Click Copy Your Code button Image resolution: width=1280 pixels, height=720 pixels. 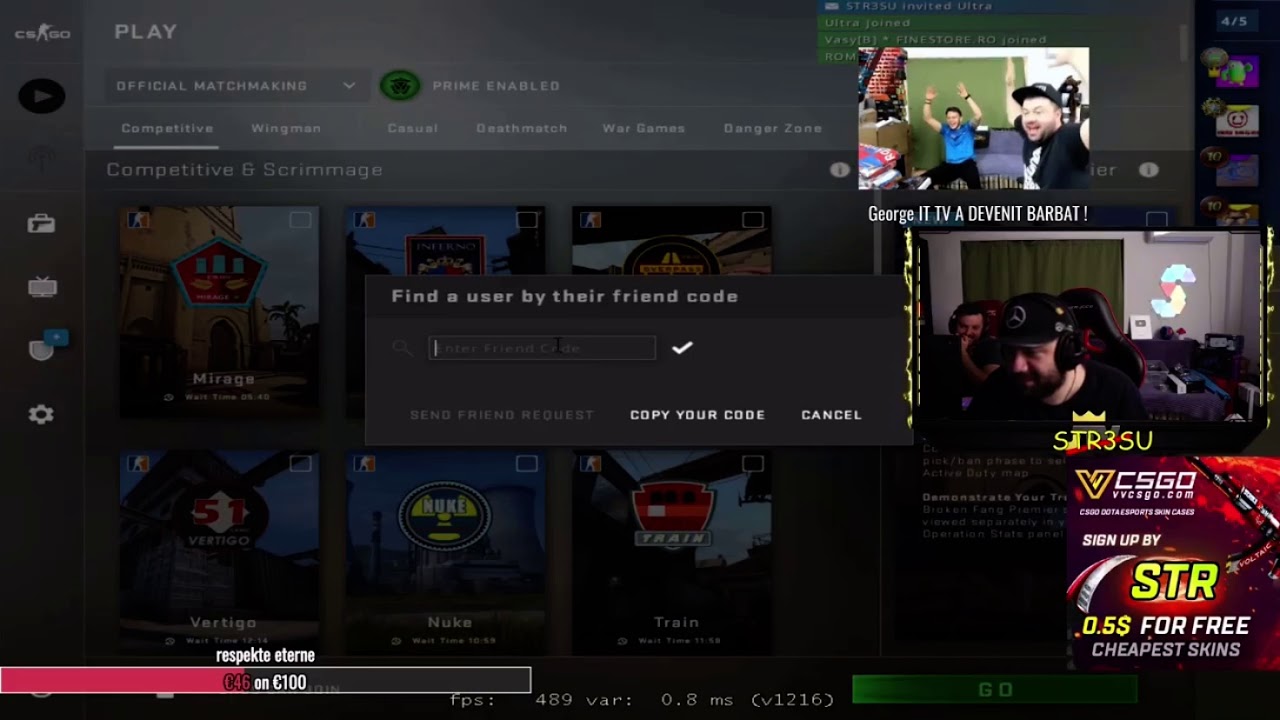click(x=697, y=415)
